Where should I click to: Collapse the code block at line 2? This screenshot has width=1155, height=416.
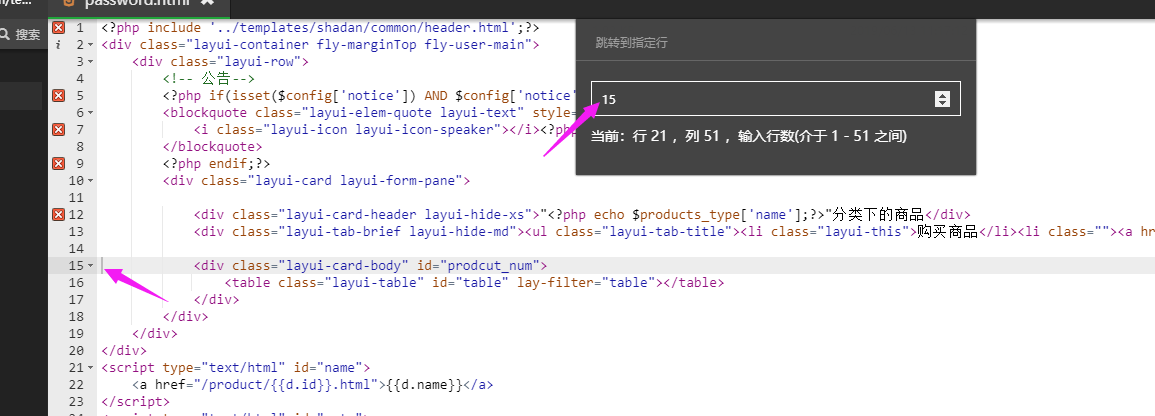point(90,46)
